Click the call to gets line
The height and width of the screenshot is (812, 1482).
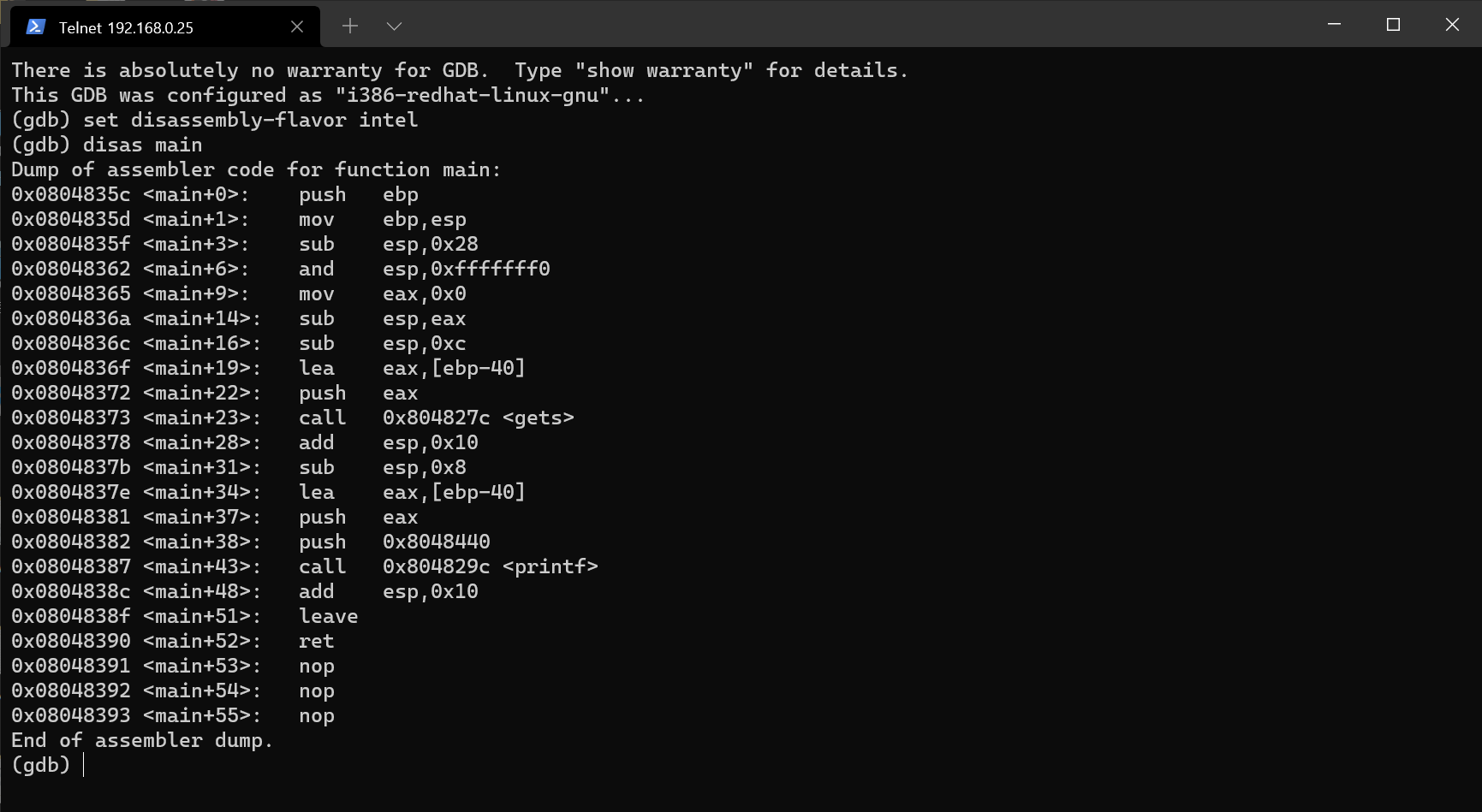(293, 418)
